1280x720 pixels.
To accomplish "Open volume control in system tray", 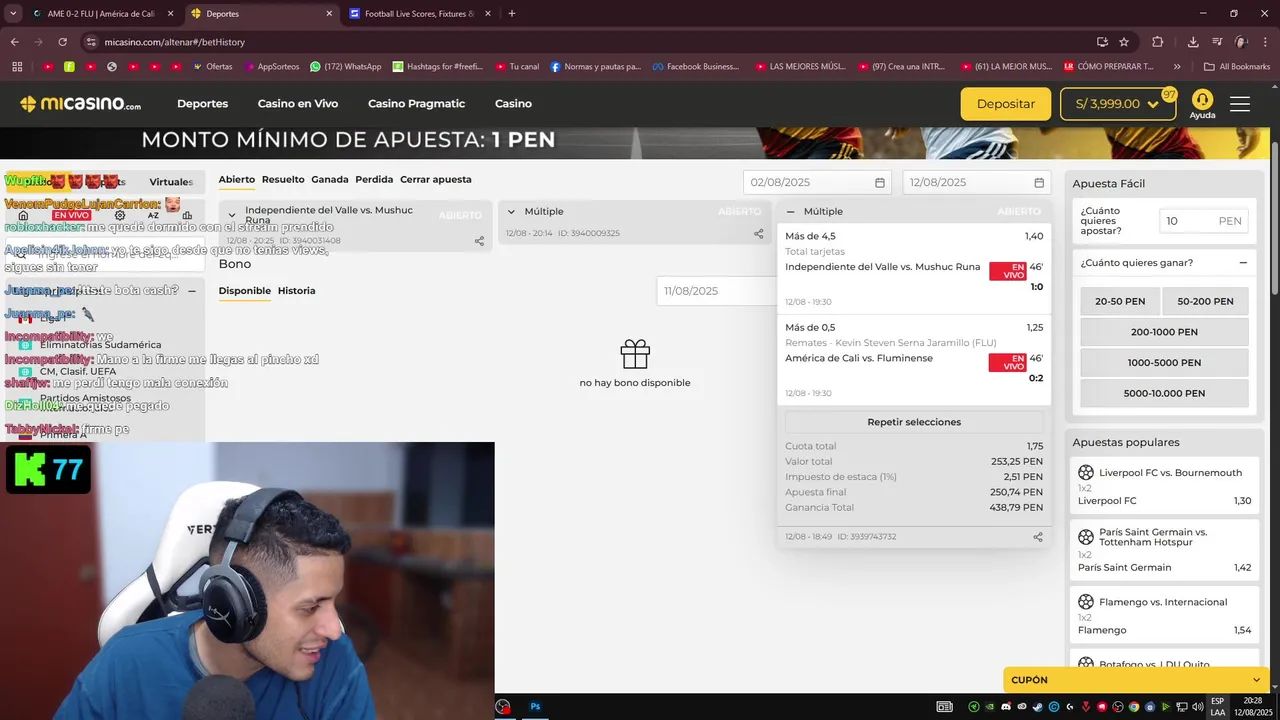I will (x=1198, y=707).
